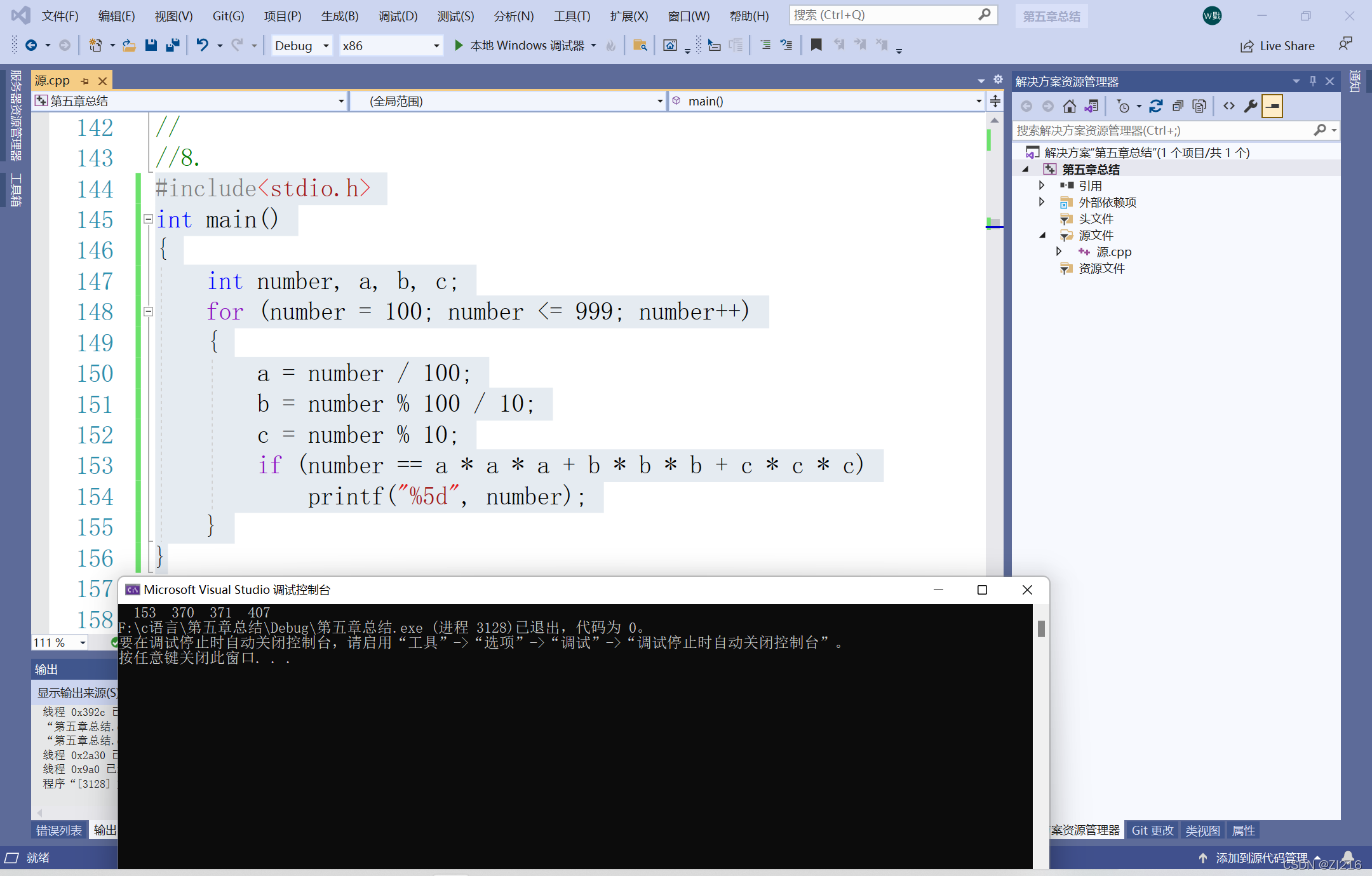Image resolution: width=1372 pixels, height=876 pixels.
Task: Switch to the 类视图 tab
Action: click(1202, 830)
